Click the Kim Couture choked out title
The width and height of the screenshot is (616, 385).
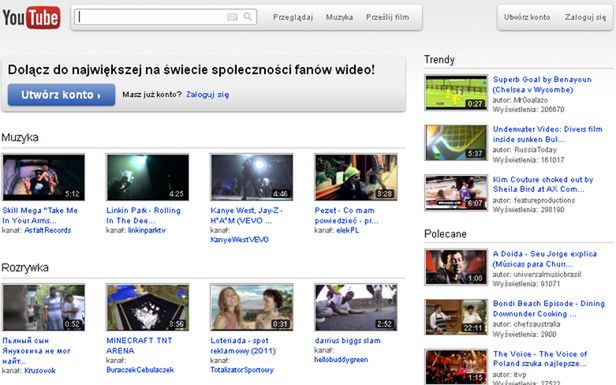point(543,184)
